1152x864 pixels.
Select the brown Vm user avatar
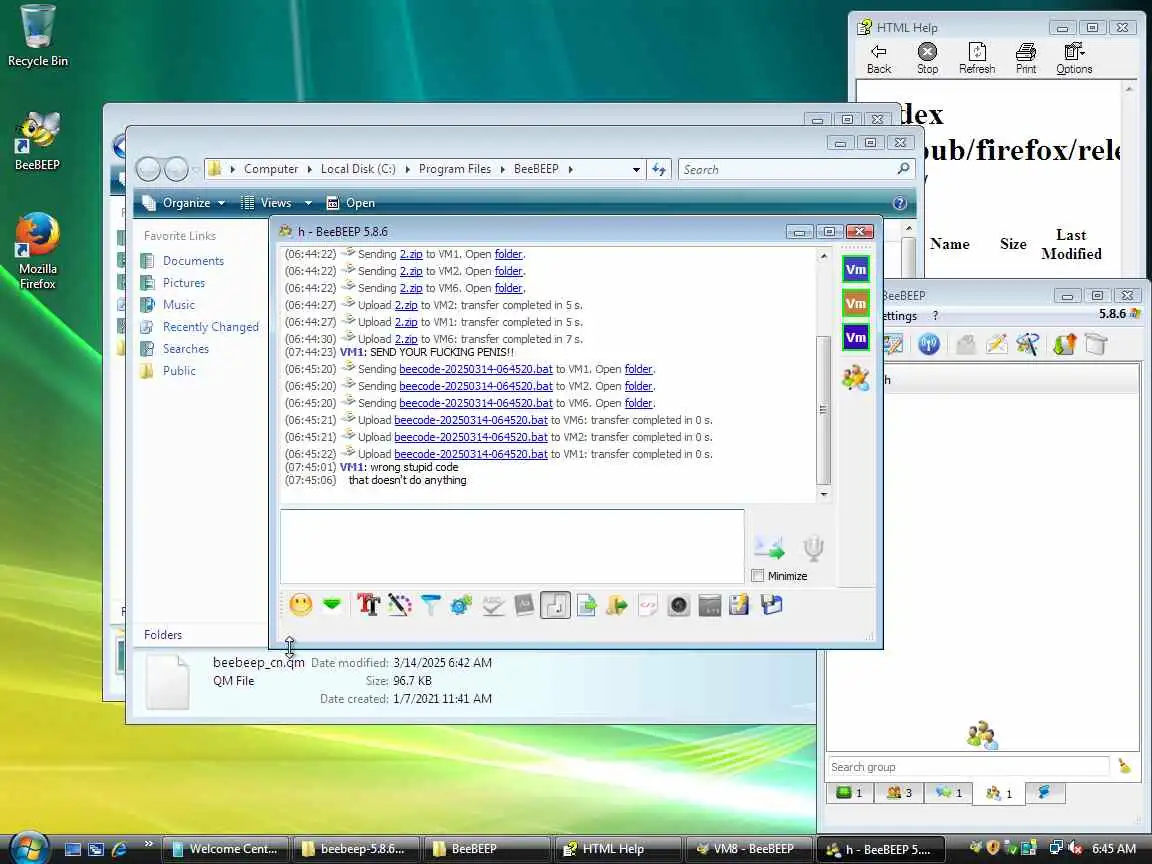tap(856, 303)
